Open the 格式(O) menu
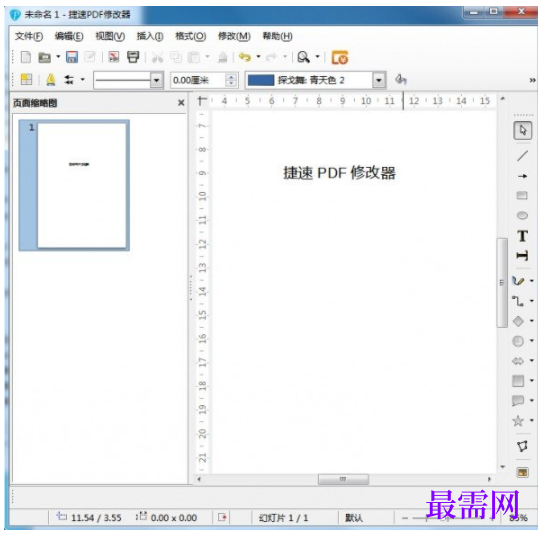The image size is (538, 536). coord(190,36)
